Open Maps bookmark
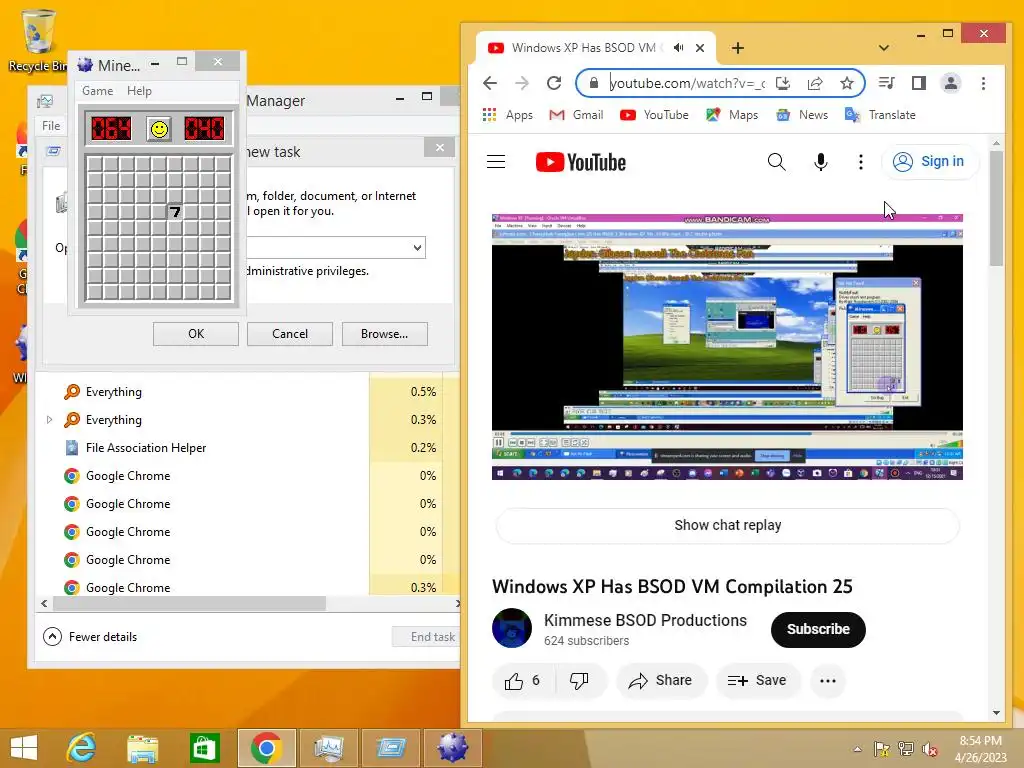The height and width of the screenshot is (768, 1024). click(x=732, y=115)
